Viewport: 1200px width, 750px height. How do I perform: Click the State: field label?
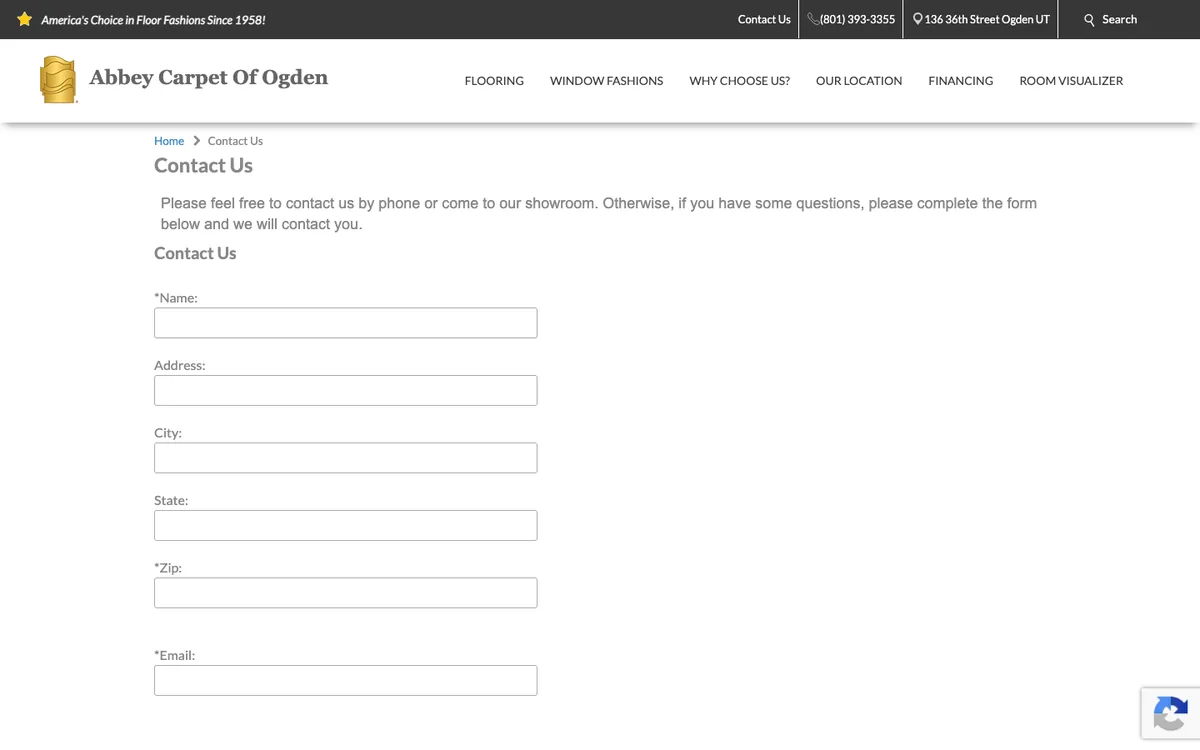point(171,500)
